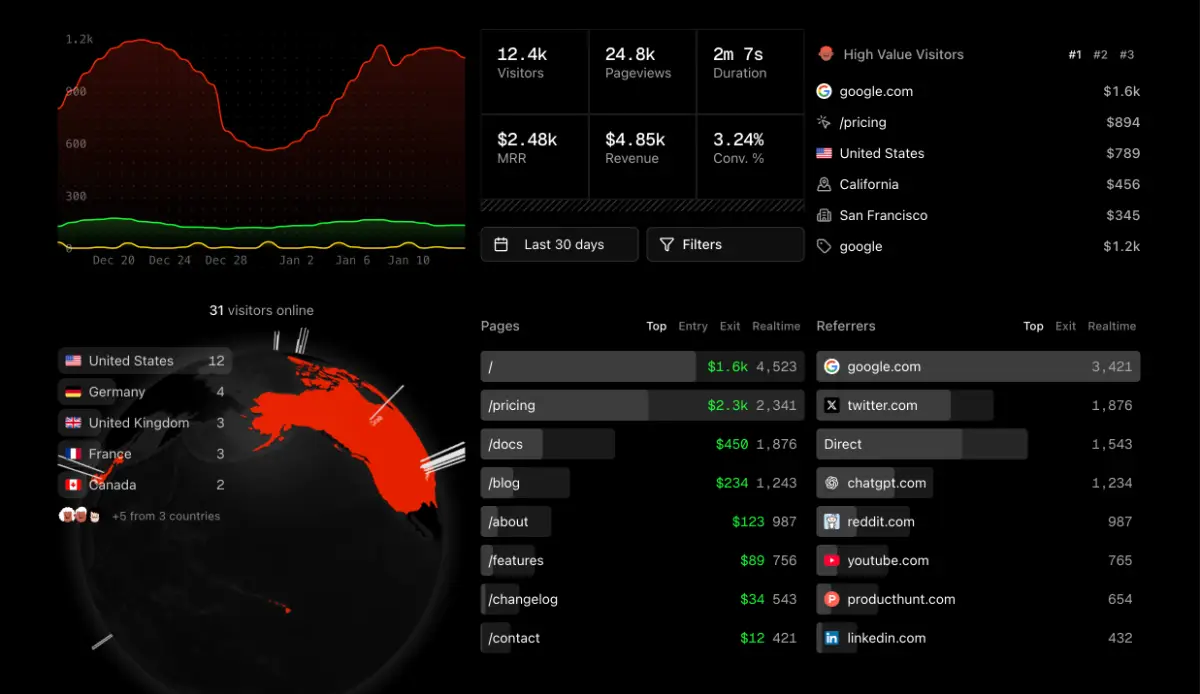The width and height of the screenshot is (1200, 694).
Task: Click the Conv. % metric card
Action: pos(750,155)
